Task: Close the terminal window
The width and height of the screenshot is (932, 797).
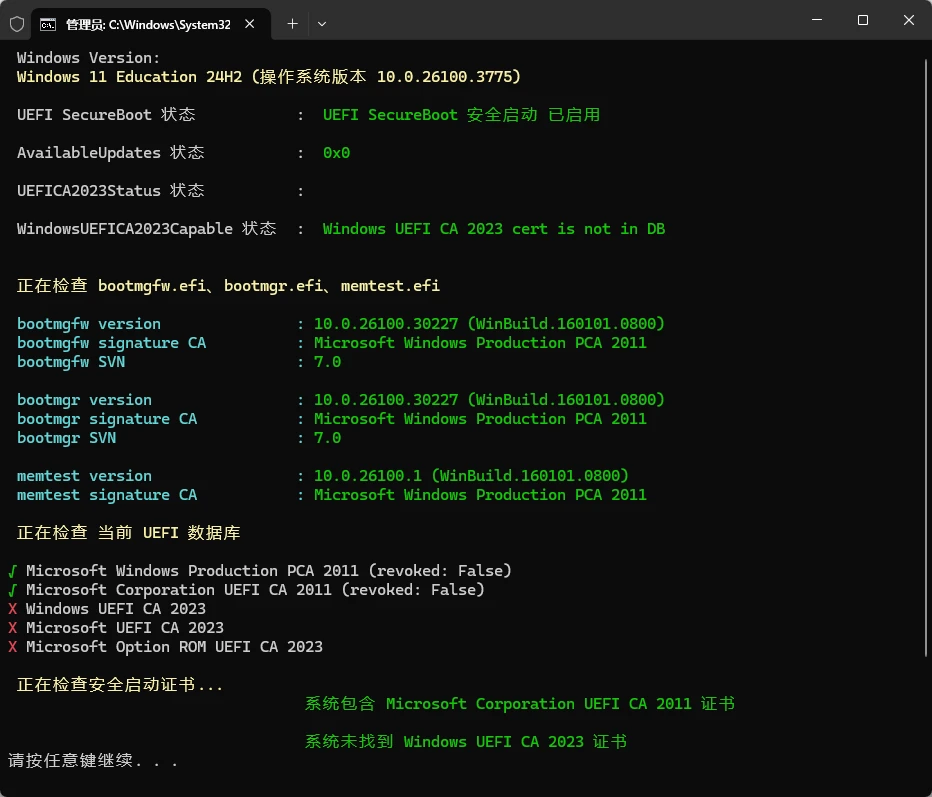Action: tap(908, 20)
